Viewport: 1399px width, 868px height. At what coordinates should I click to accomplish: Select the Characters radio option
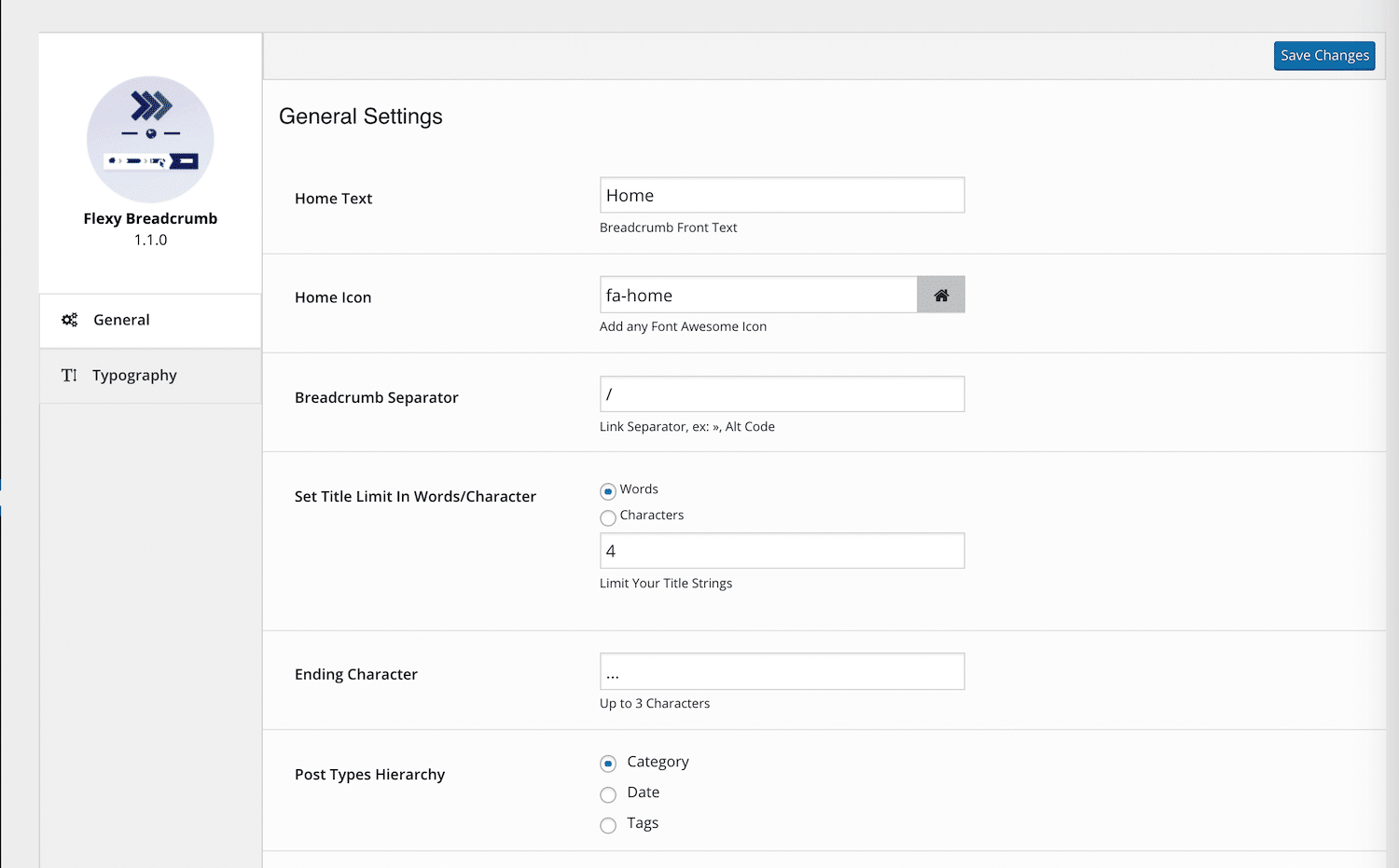(x=608, y=517)
